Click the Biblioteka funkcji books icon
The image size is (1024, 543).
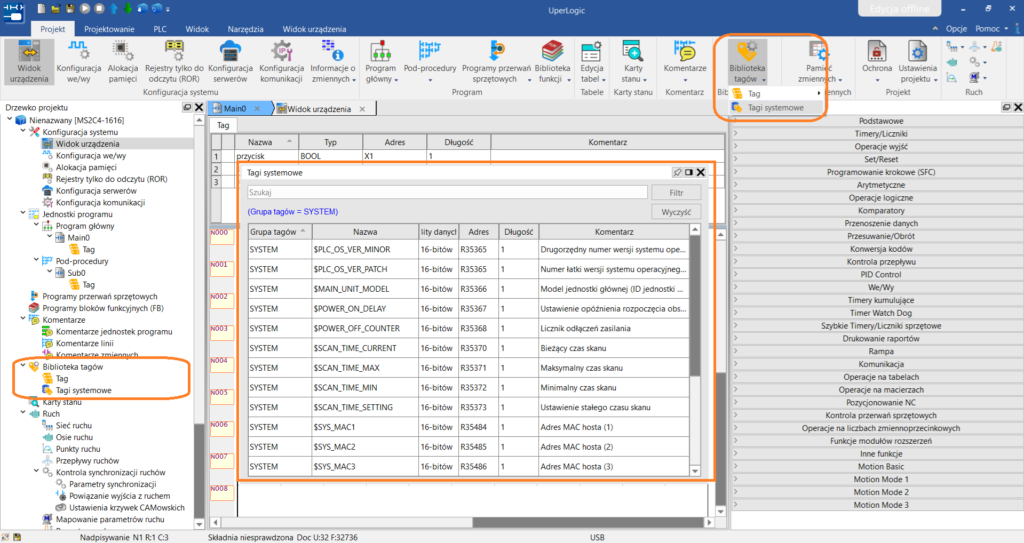tap(552, 51)
